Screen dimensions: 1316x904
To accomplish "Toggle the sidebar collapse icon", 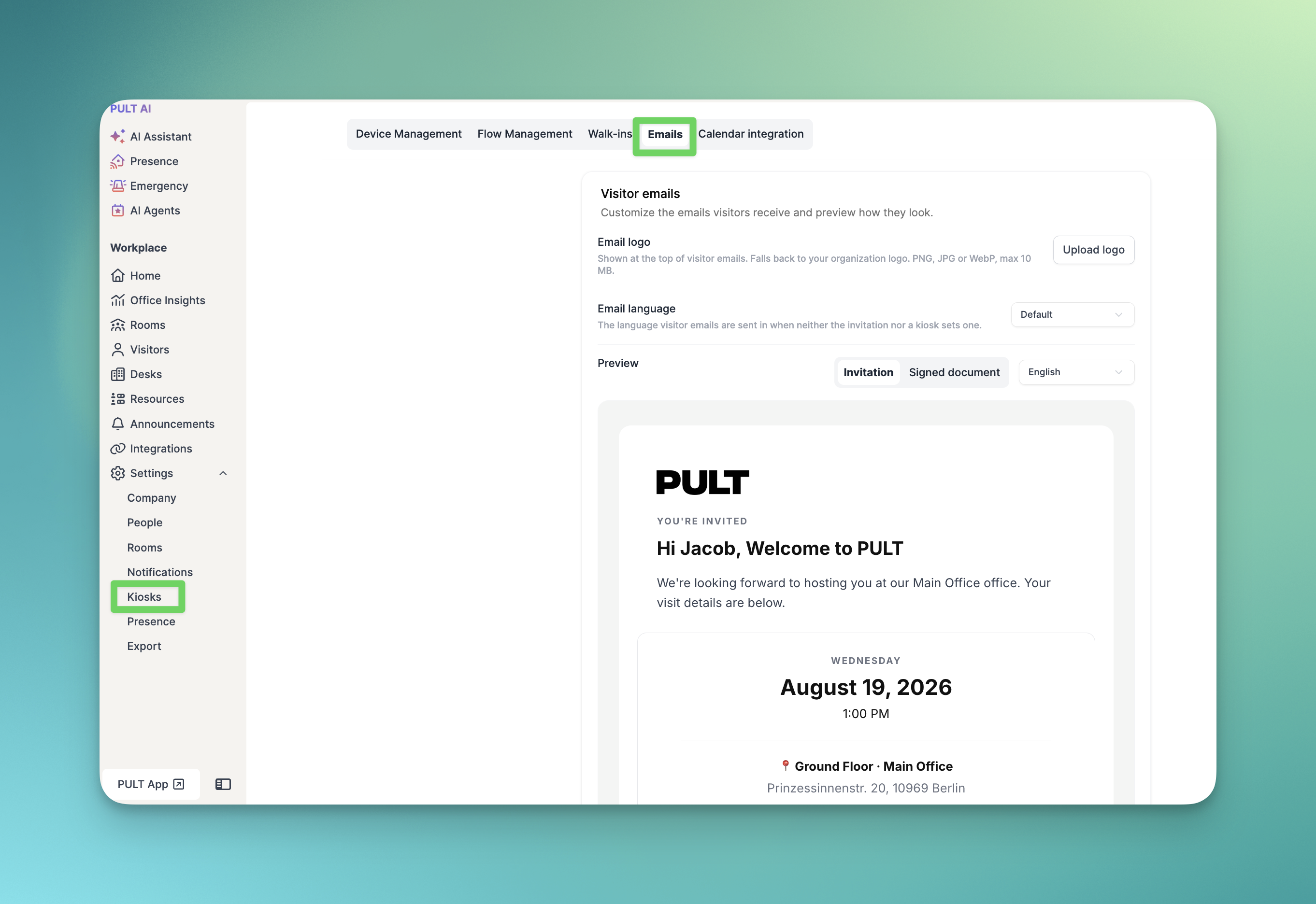I will (223, 784).
